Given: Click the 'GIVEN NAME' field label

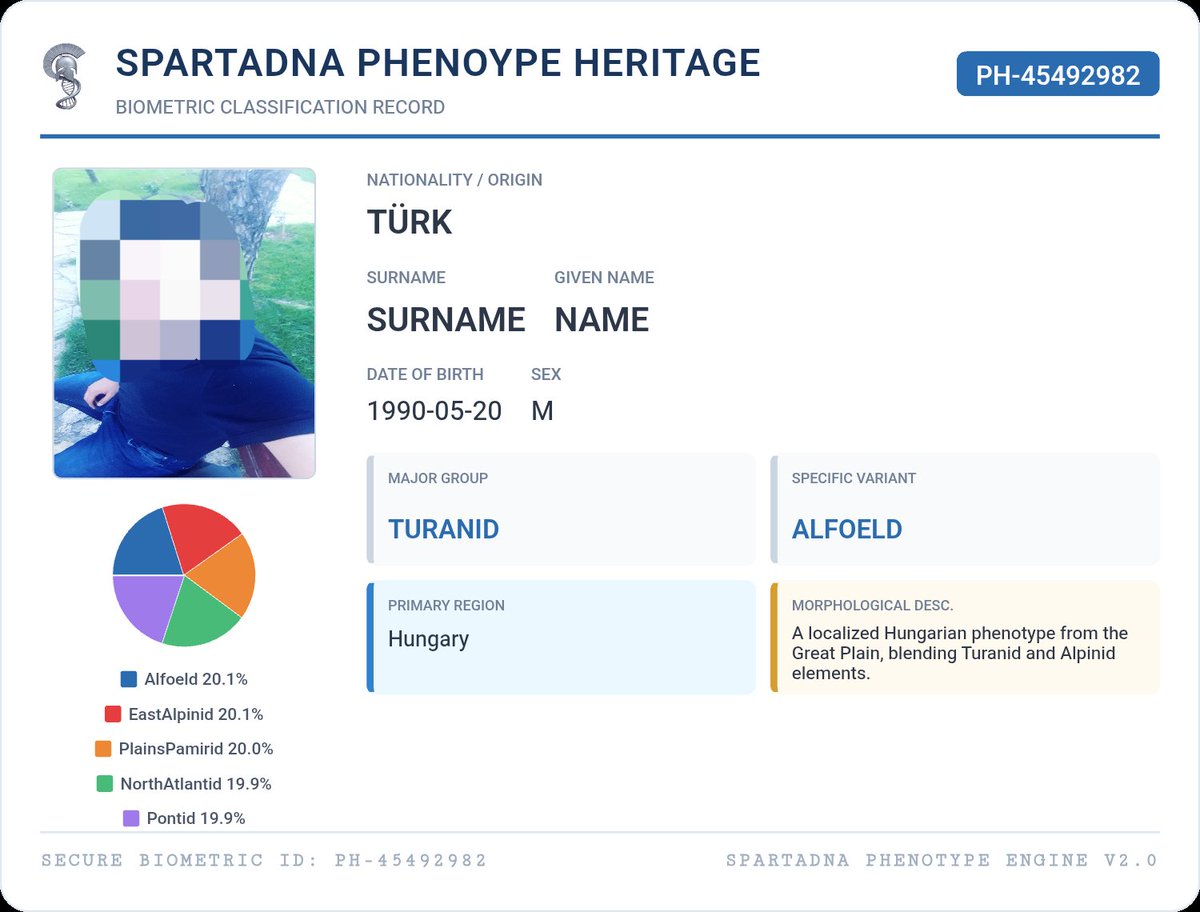Looking at the screenshot, I should coord(604,277).
